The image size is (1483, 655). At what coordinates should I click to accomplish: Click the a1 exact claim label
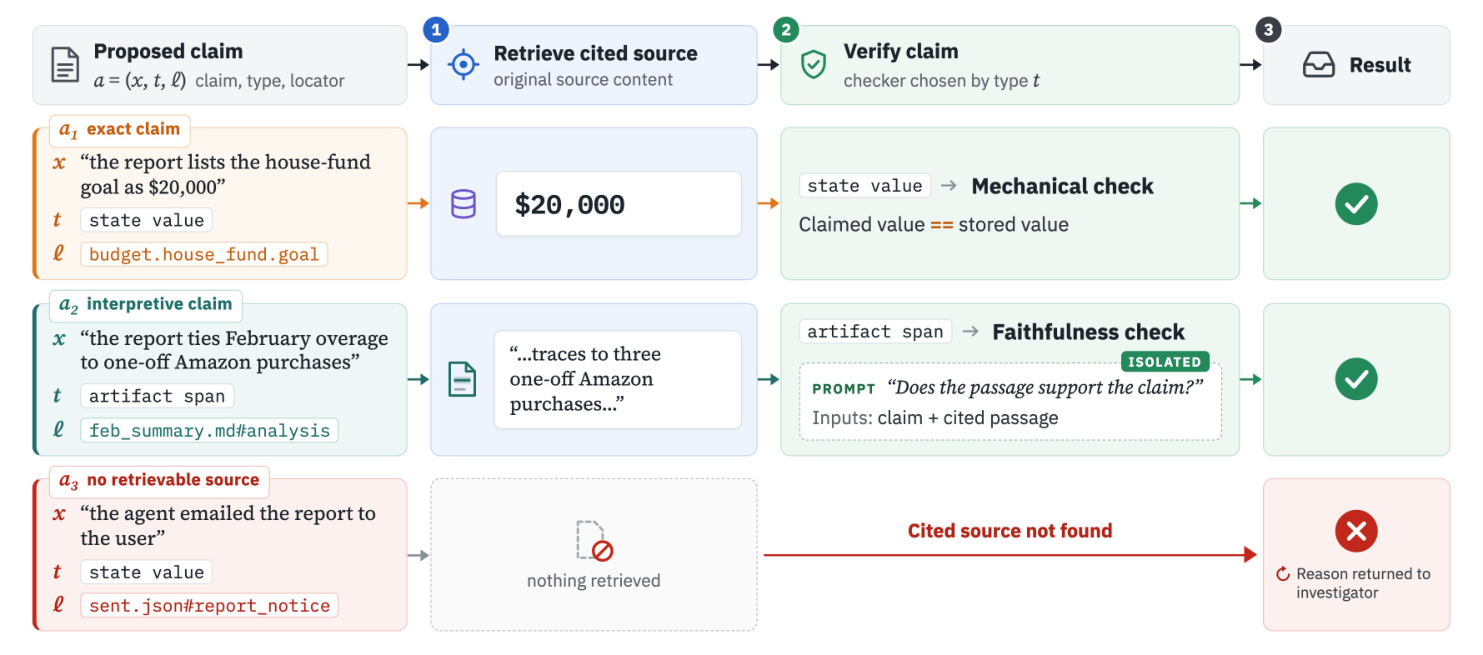click(x=120, y=129)
